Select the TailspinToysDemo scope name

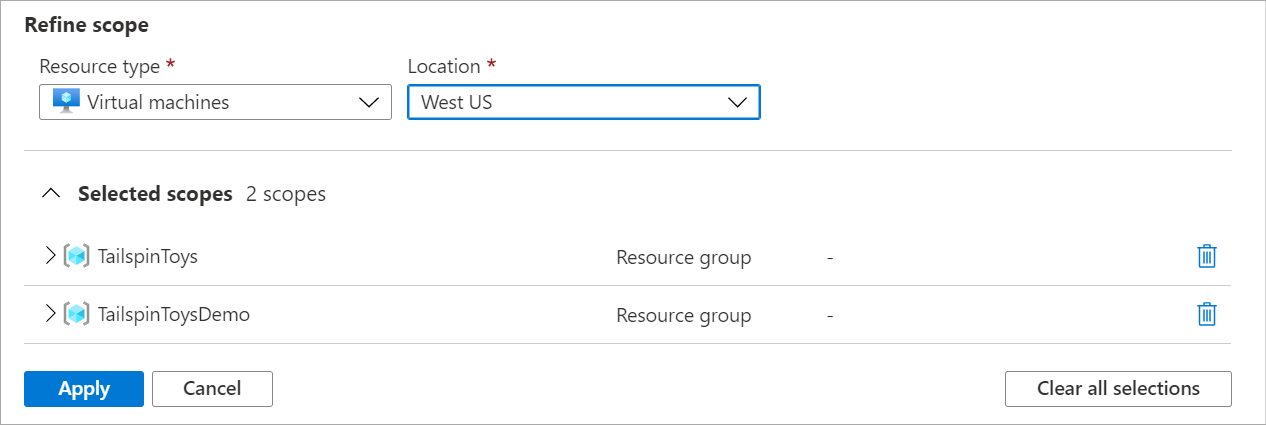click(174, 314)
